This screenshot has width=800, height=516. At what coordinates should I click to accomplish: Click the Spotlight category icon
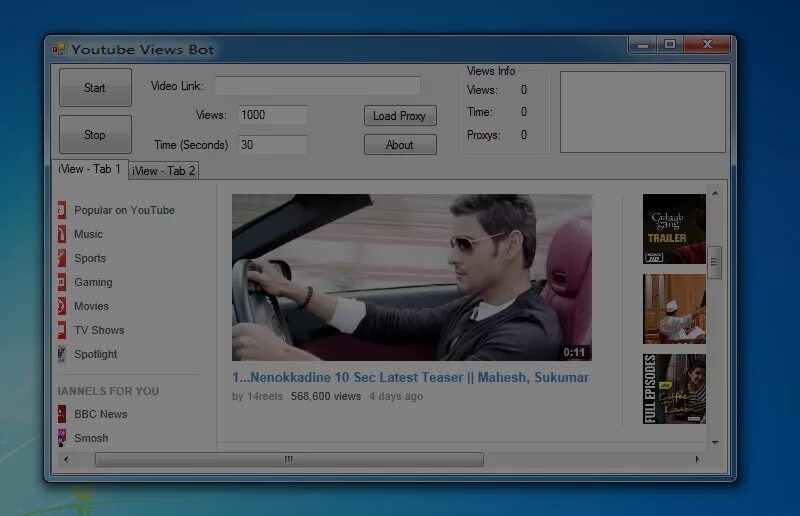[62, 354]
